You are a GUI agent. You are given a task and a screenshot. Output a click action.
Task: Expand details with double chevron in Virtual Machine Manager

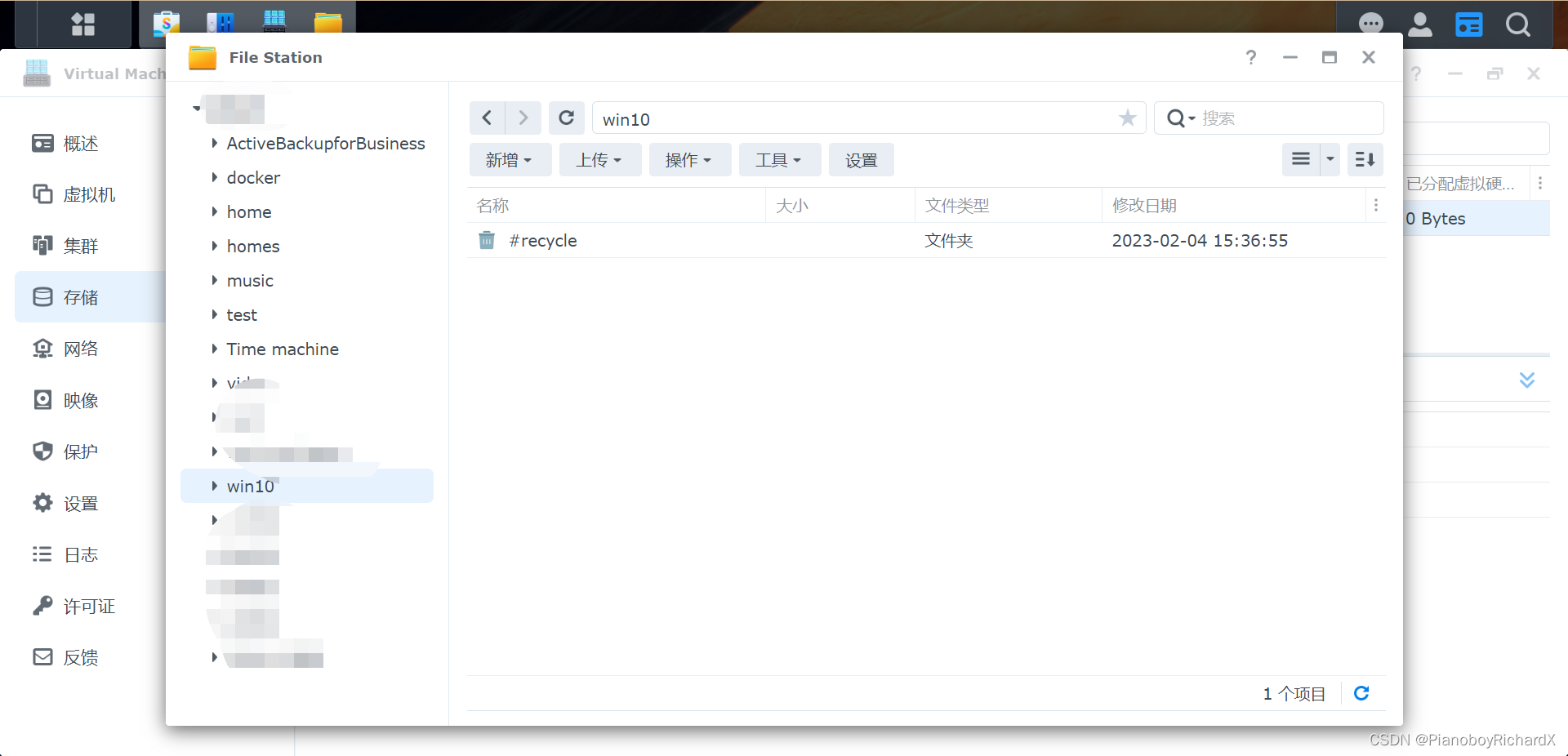pos(1527,380)
